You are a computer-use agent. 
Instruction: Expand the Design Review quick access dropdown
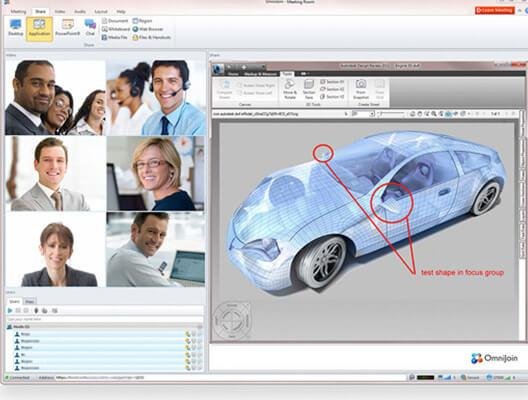263,67
